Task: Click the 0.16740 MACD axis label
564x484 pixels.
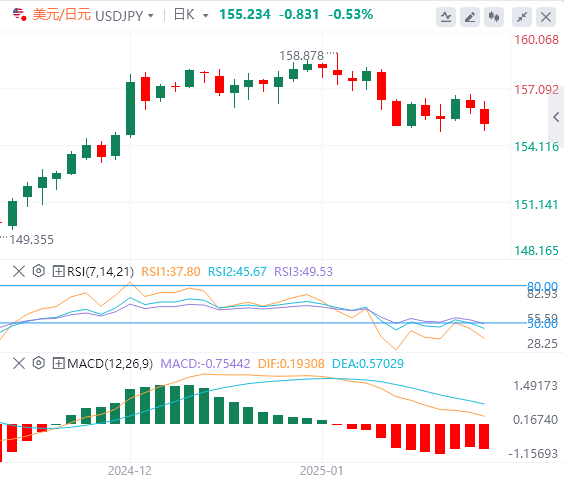Action: [535, 420]
